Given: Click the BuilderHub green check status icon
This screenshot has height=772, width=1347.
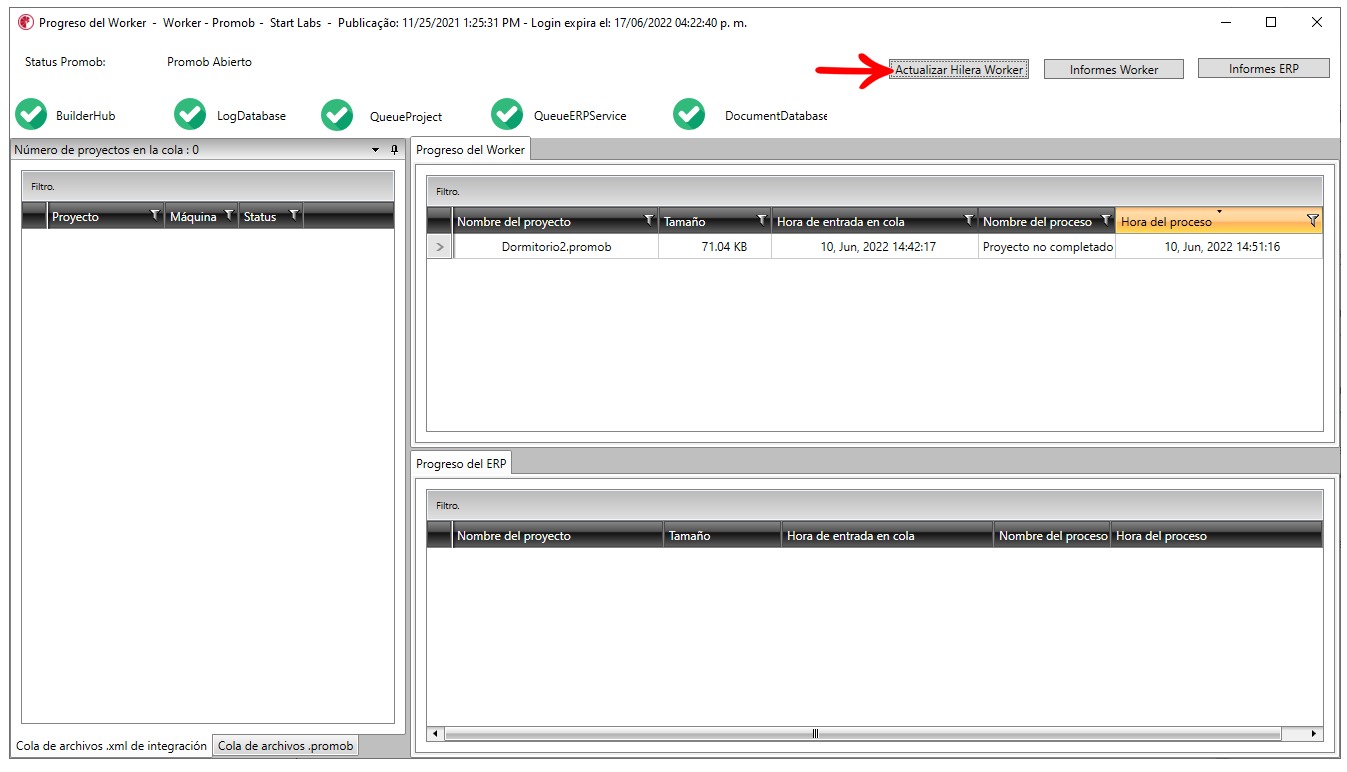Looking at the screenshot, I should (x=32, y=115).
